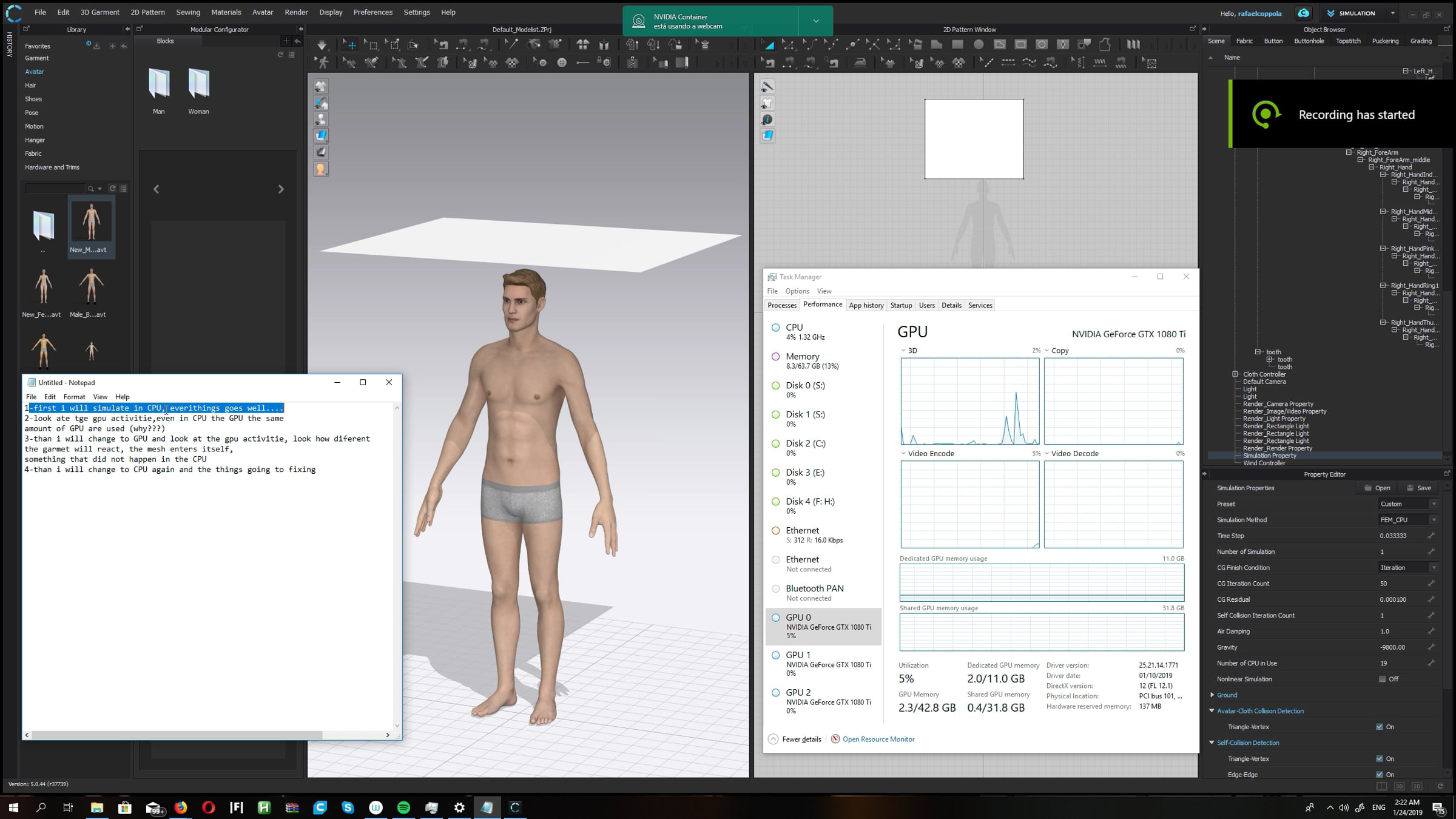Click the add-to-favorites plus icon in the Library

pos(112,46)
